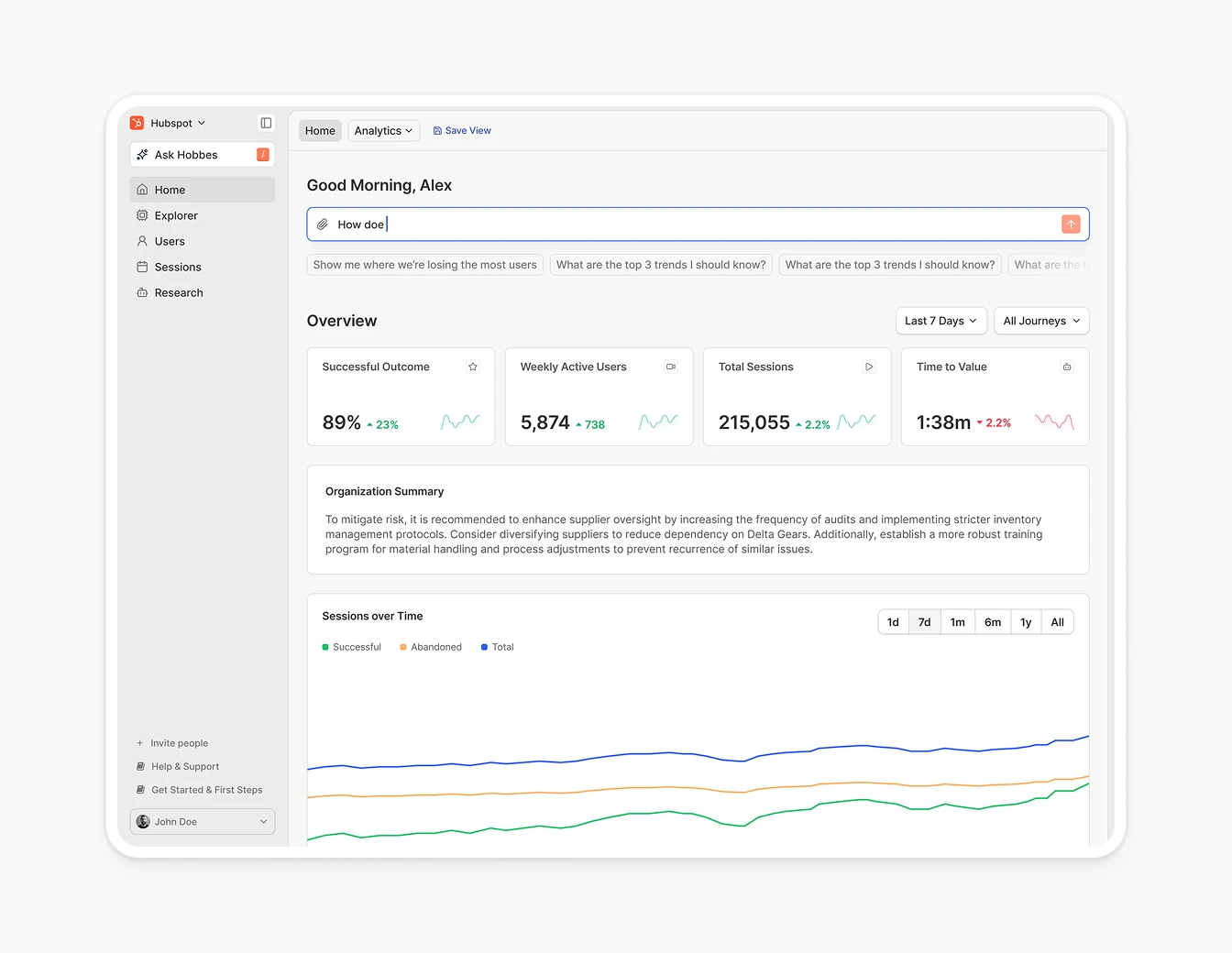Screen dimensions: 1232x953
Task: Open the Research section
Action: [x=178, y=292]
